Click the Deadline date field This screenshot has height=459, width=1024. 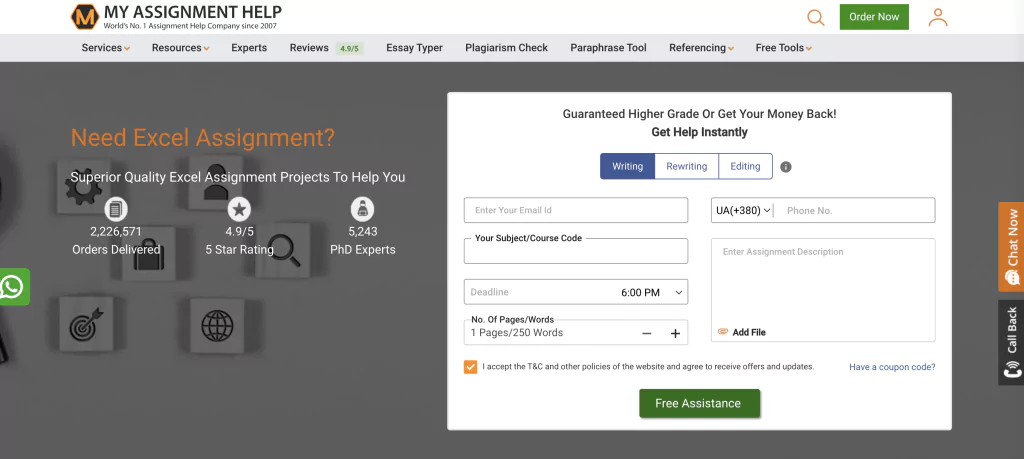click(x=539, y=292)
